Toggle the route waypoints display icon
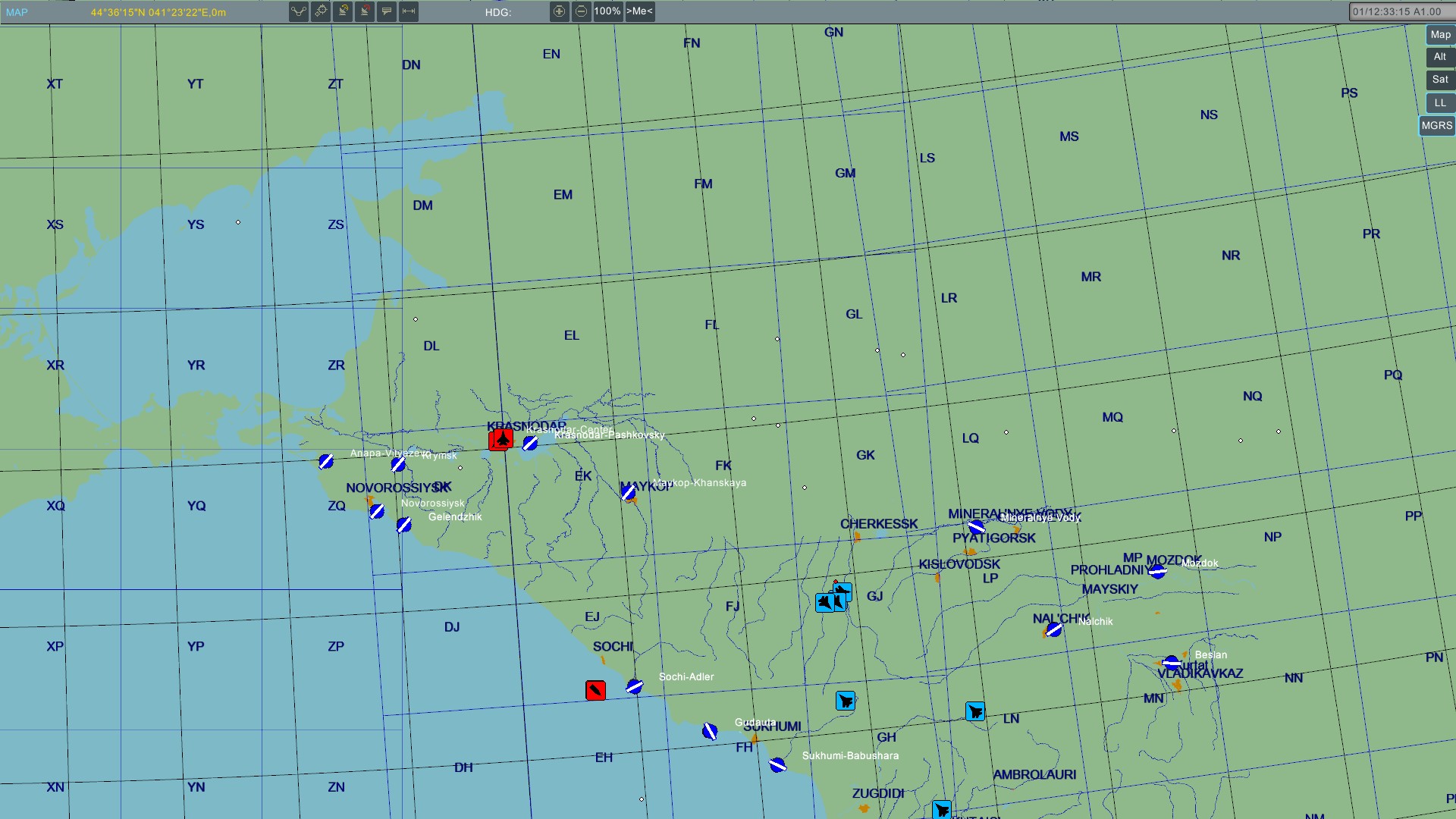This screenshot has width=1456, height=819. tap(299, 11)
